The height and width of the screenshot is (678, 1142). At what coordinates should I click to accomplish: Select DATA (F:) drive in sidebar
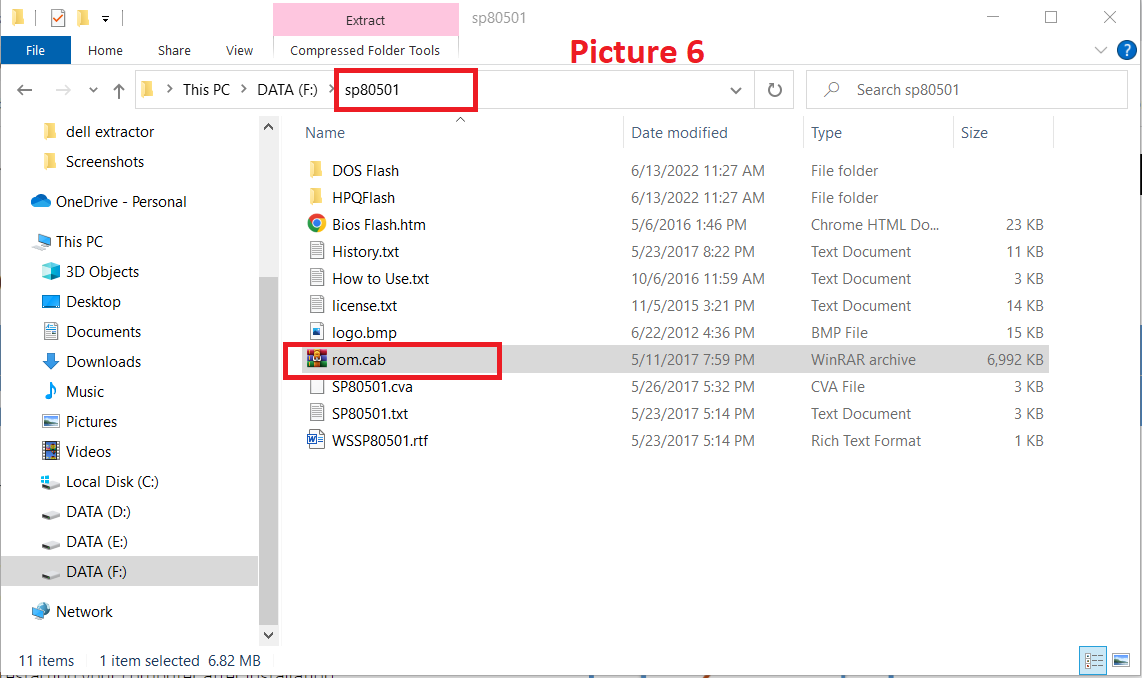[x=84, y=571]
